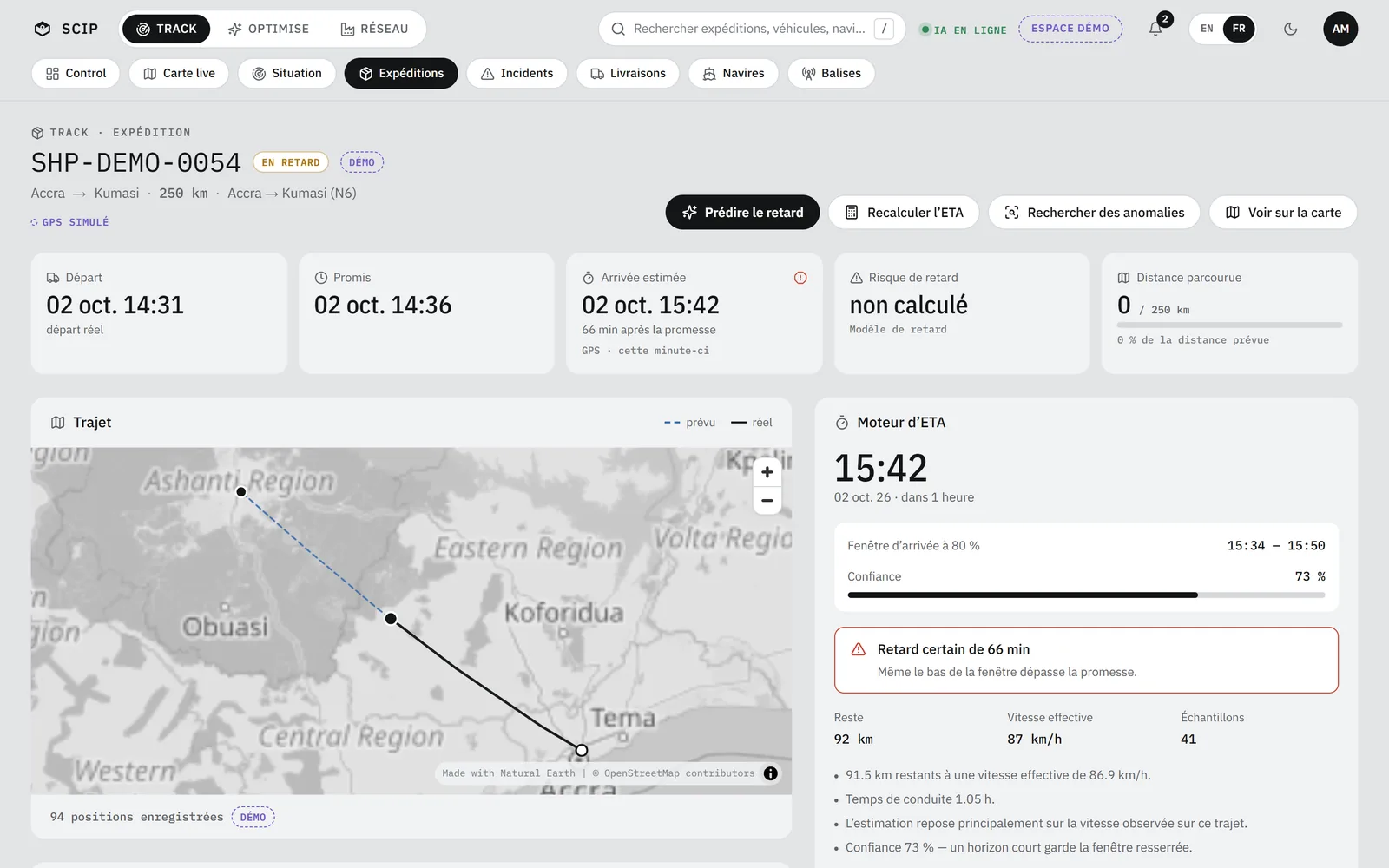Toggle dark mode moon icon

(x=1290, y=29)
